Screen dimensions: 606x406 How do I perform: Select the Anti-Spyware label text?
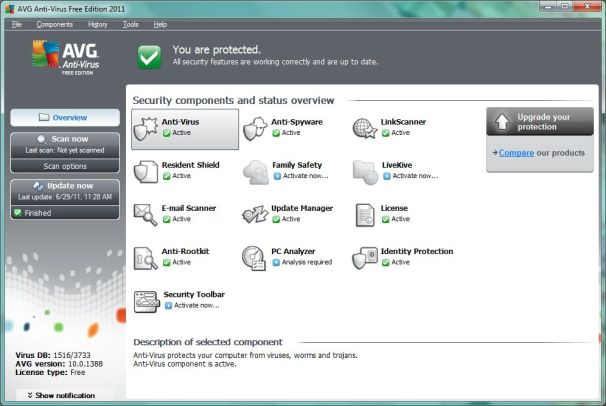[297, 122]
